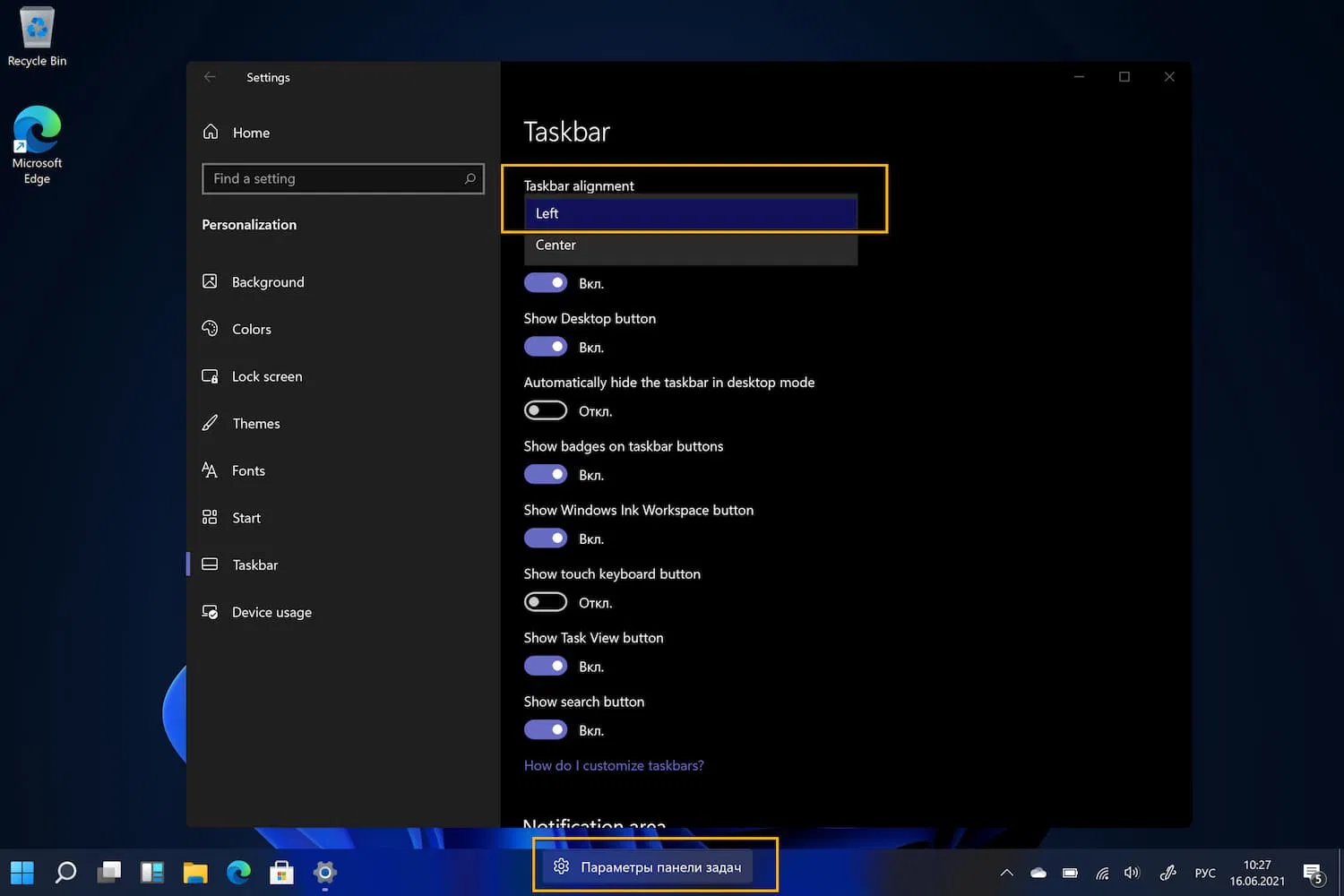Click the search magnifier in Find a setting
Screen dimensions: 1344x896
[x=470, y=179]
